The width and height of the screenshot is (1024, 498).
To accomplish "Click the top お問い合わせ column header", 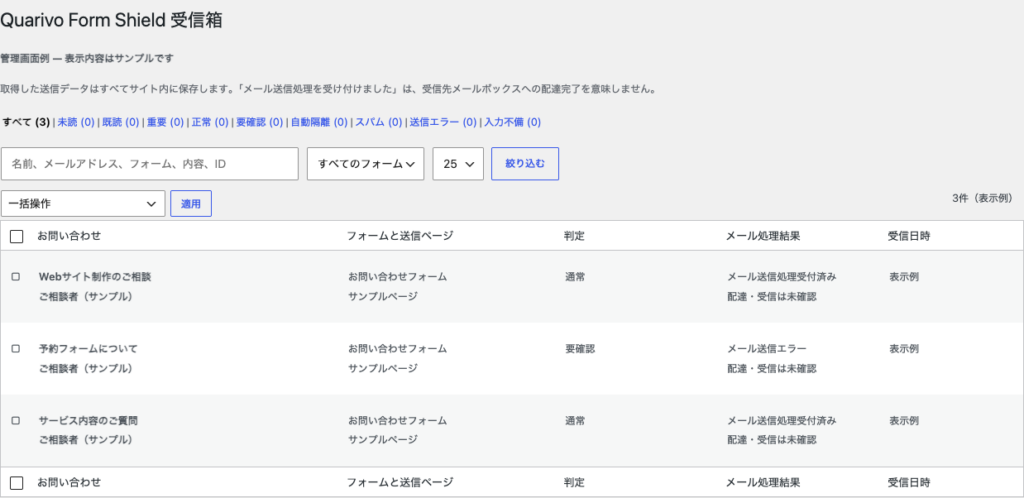I will pos(69,236).
